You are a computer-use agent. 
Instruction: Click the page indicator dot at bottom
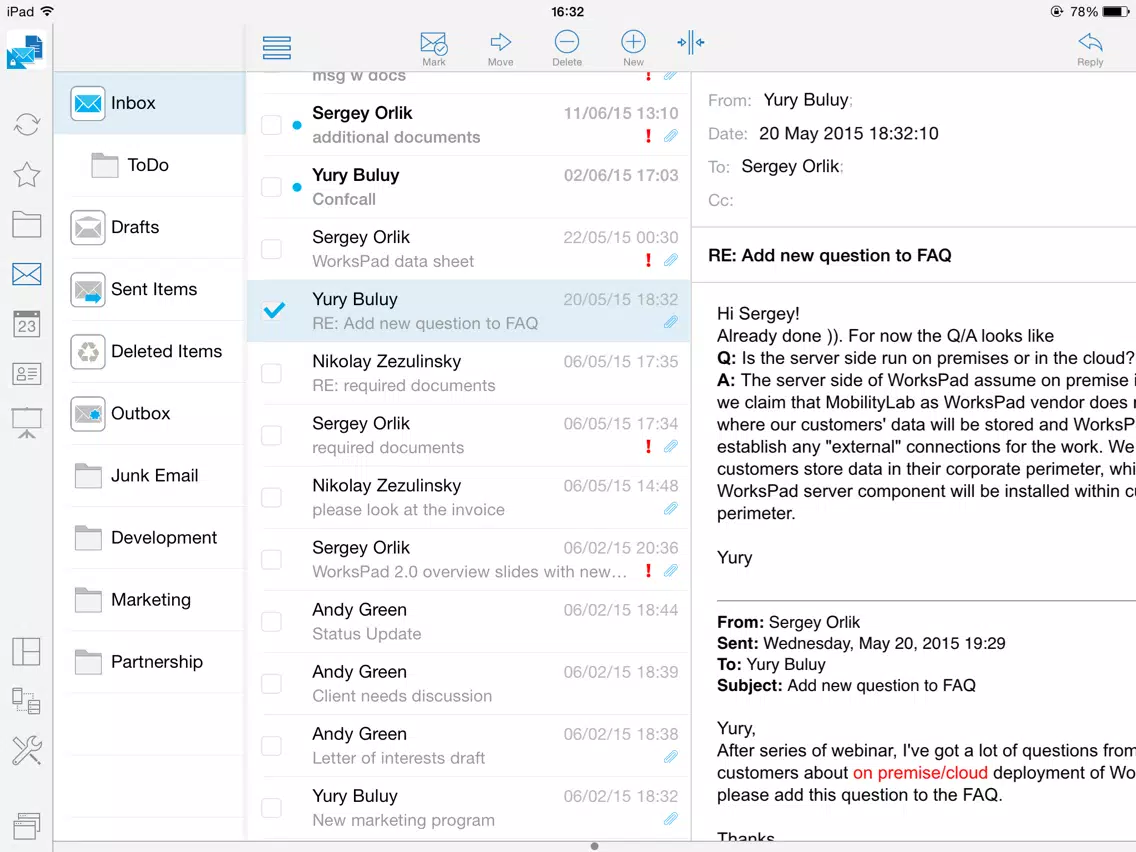594,846
